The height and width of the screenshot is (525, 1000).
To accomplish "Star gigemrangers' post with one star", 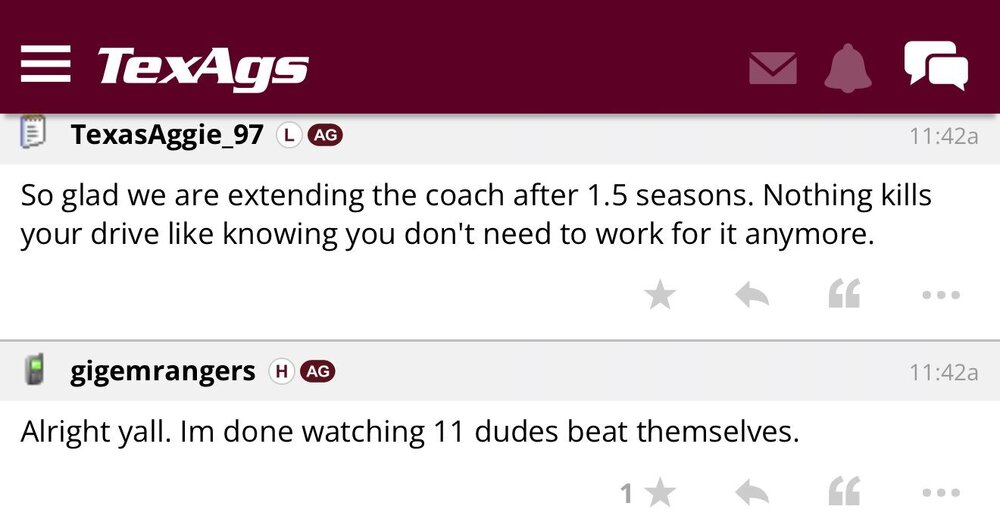I will [x=660, y=492].
